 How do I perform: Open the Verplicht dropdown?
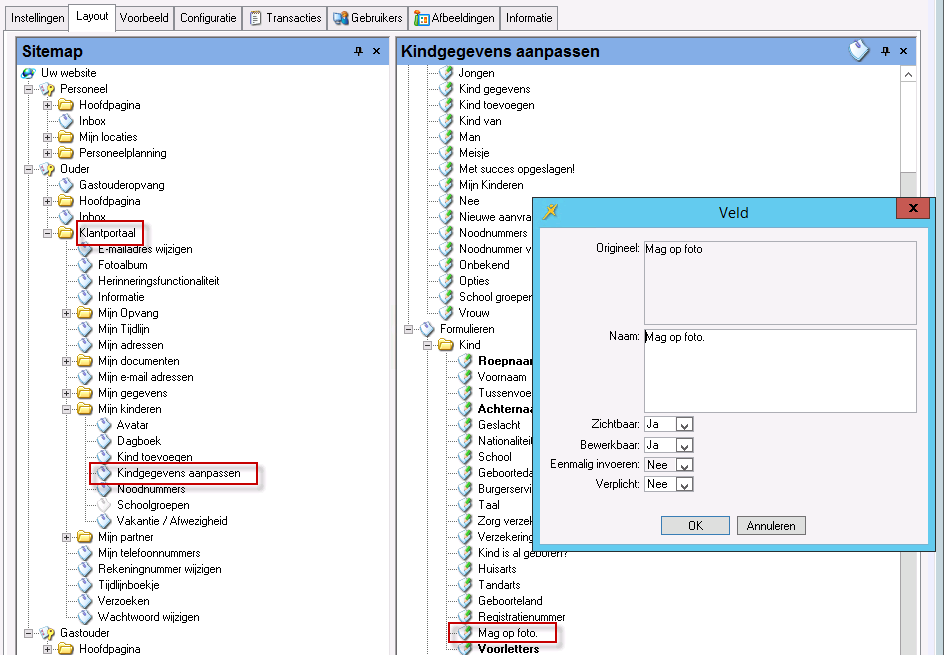tap(684, 485)
